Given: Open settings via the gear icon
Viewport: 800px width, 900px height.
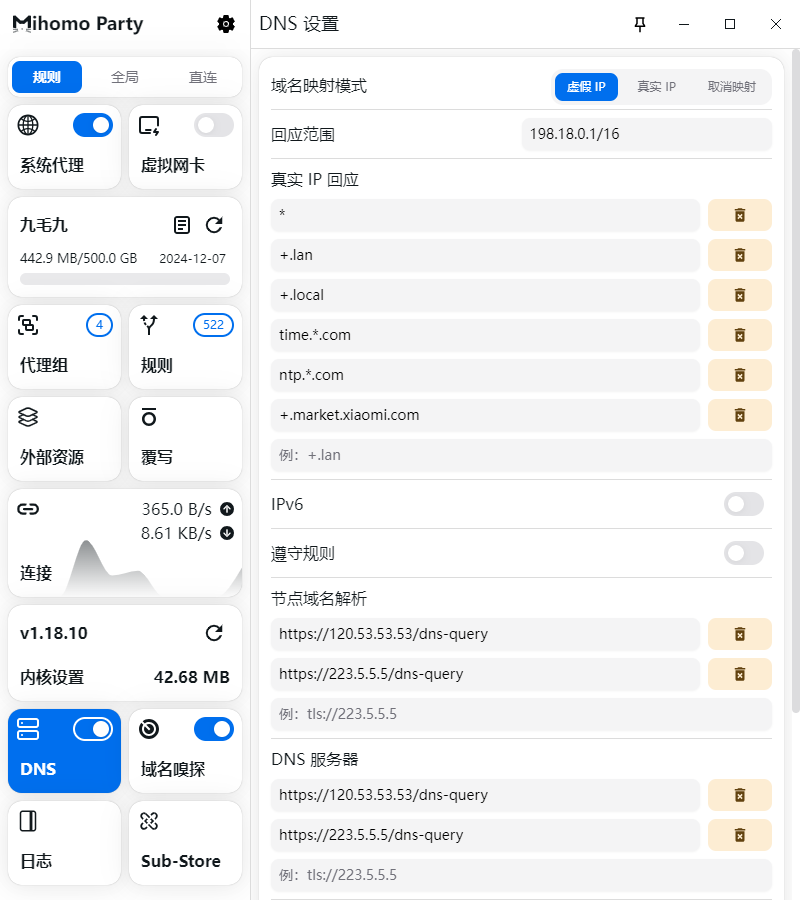Looking at the screenshot, I should click(x=226, y=24).
